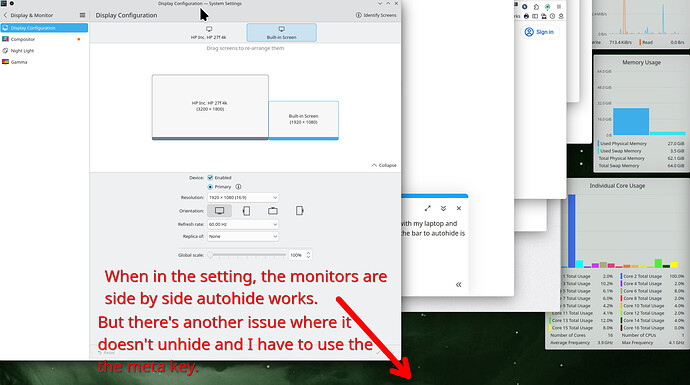Click the Core 16 Total Usage legend row
The image size is (690, 385).
653,328
